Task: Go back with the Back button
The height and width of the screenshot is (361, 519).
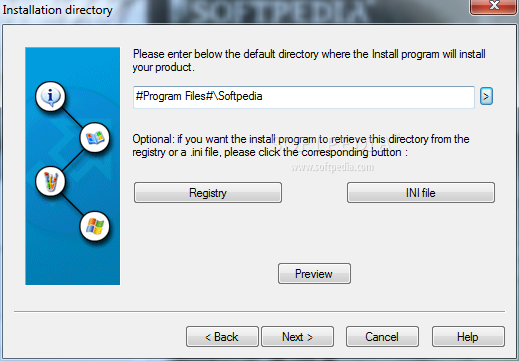Action: coord(222,336)
